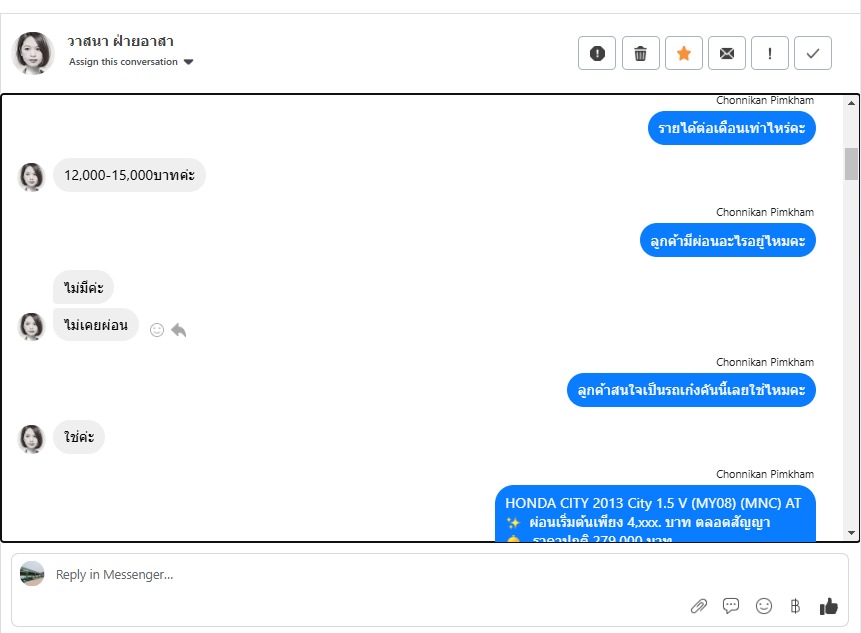Click the chat scrollbar up arrow
Image resolution: width=861 pixels, height=633 pixels.
coord(851,103)
